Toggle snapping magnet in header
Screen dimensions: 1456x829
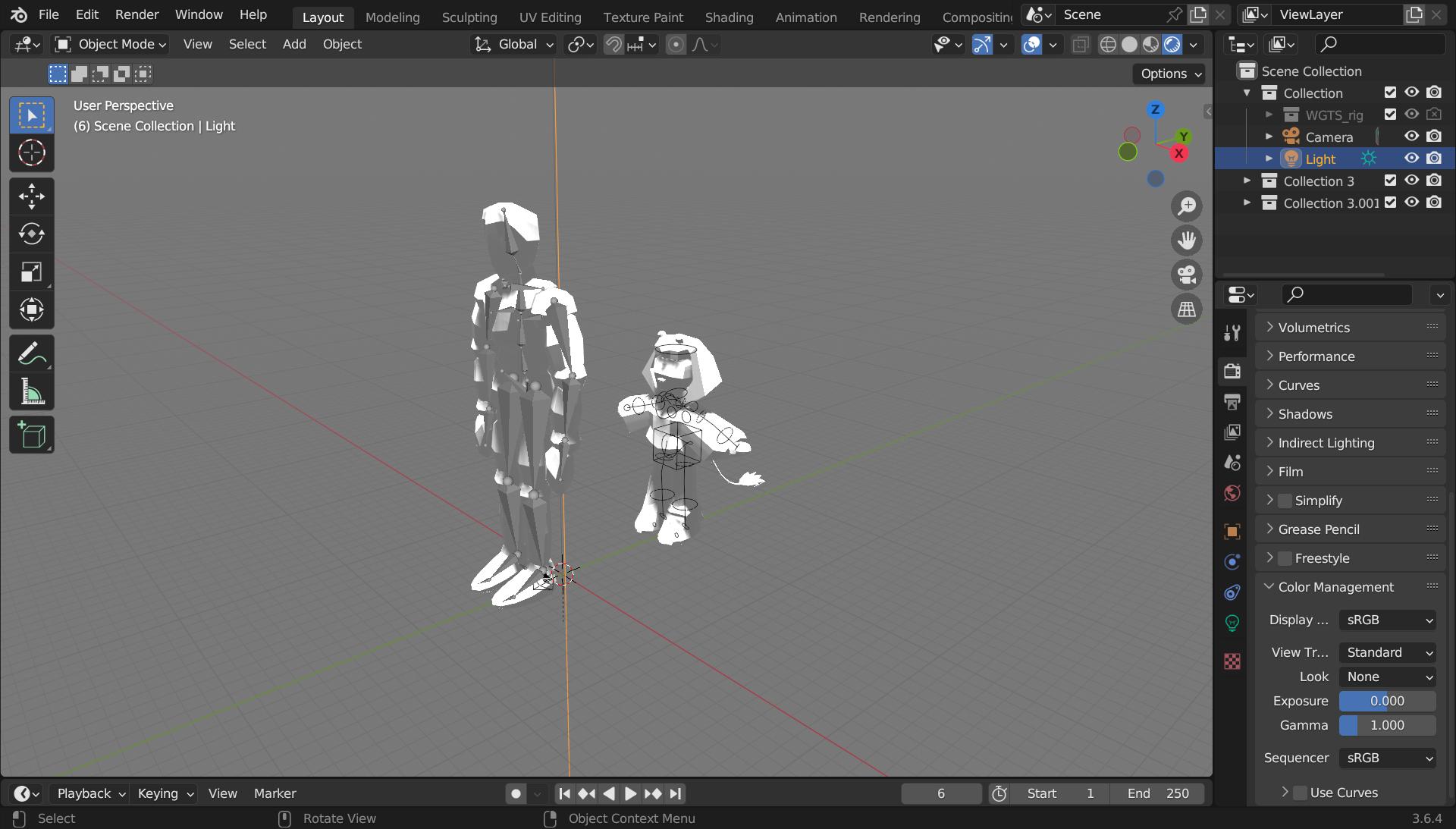[x=613, y=45]
